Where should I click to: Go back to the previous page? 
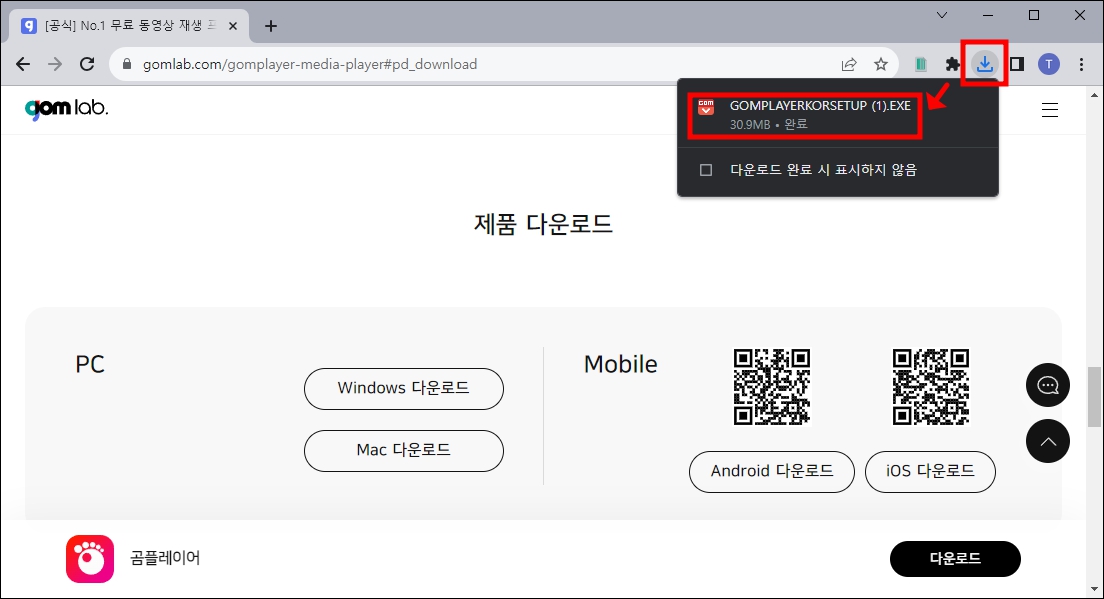point(23,64)
